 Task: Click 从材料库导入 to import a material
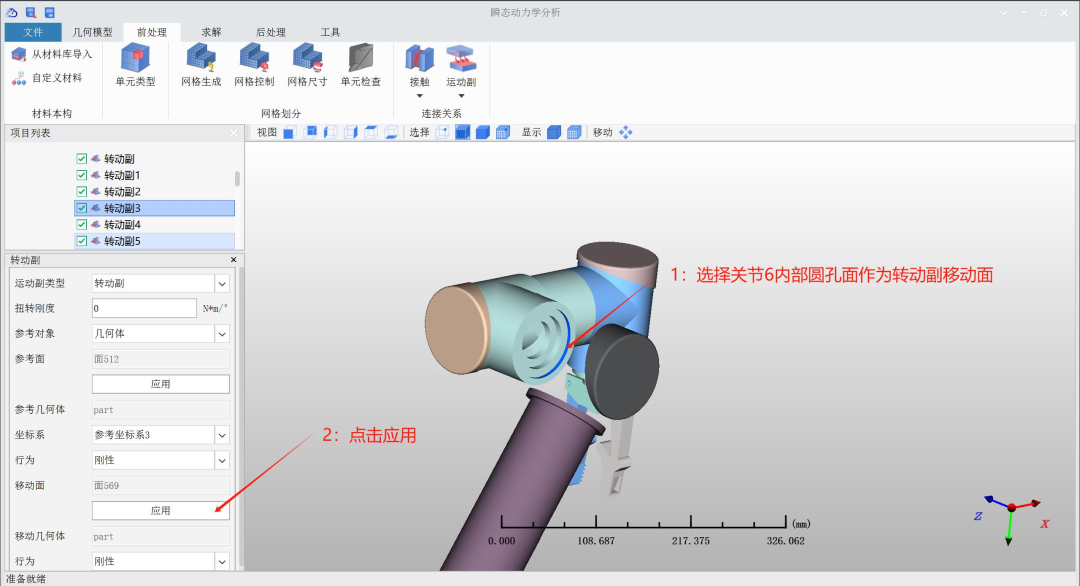(x=52, y=54)
